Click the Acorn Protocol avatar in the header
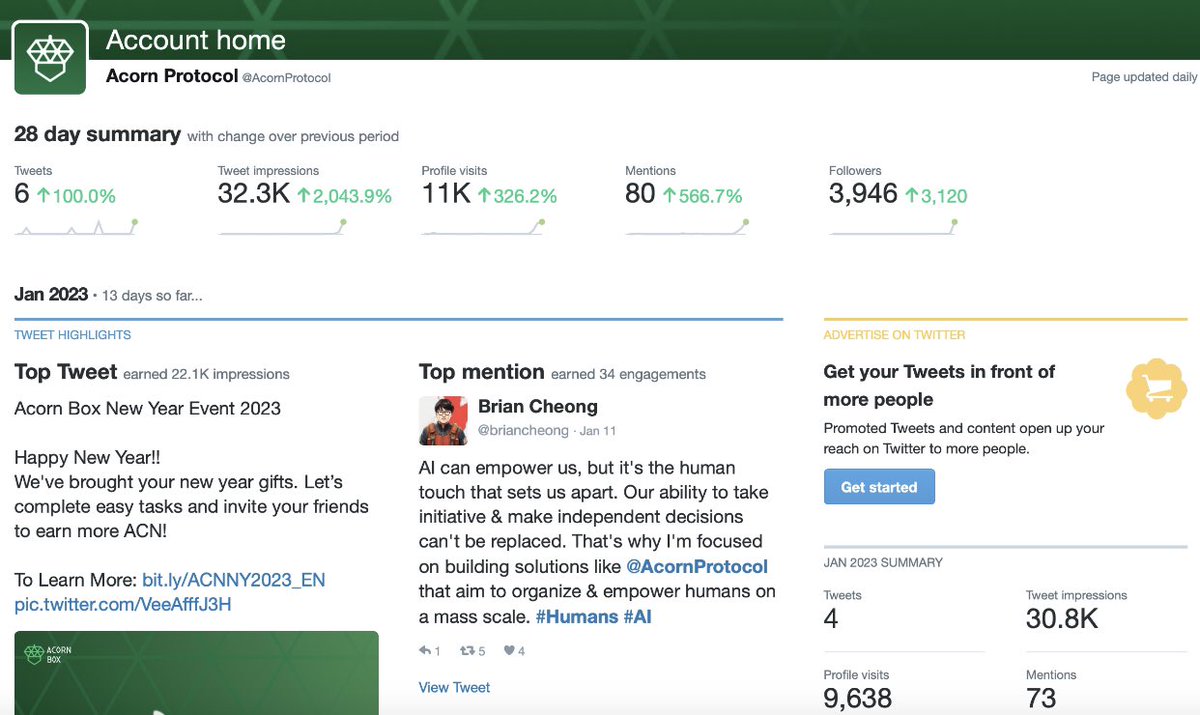1200x715 pixels. (x=49, y=56)
